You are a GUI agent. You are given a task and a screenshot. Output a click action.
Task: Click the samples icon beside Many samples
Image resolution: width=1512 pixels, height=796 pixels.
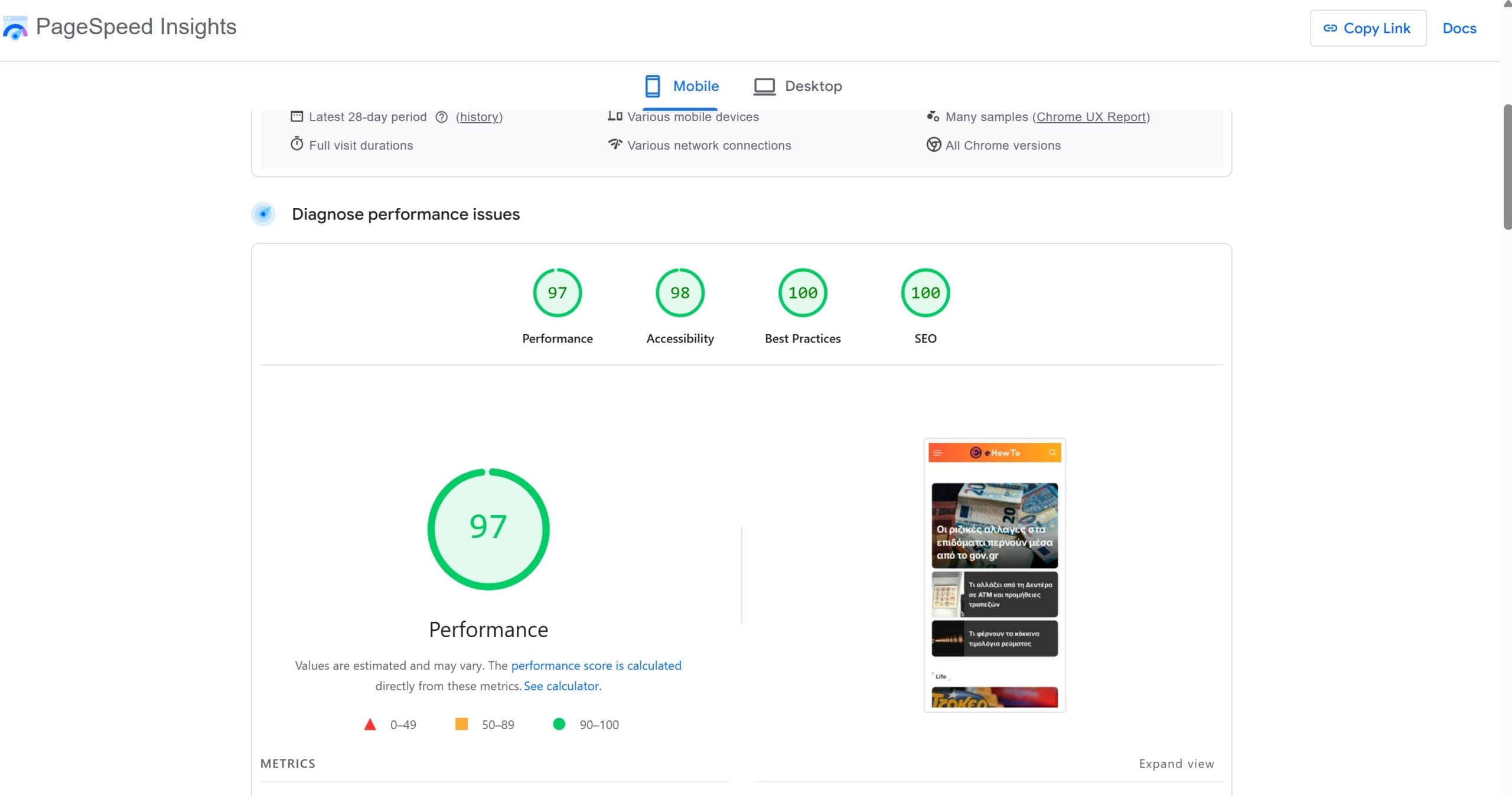933,116
